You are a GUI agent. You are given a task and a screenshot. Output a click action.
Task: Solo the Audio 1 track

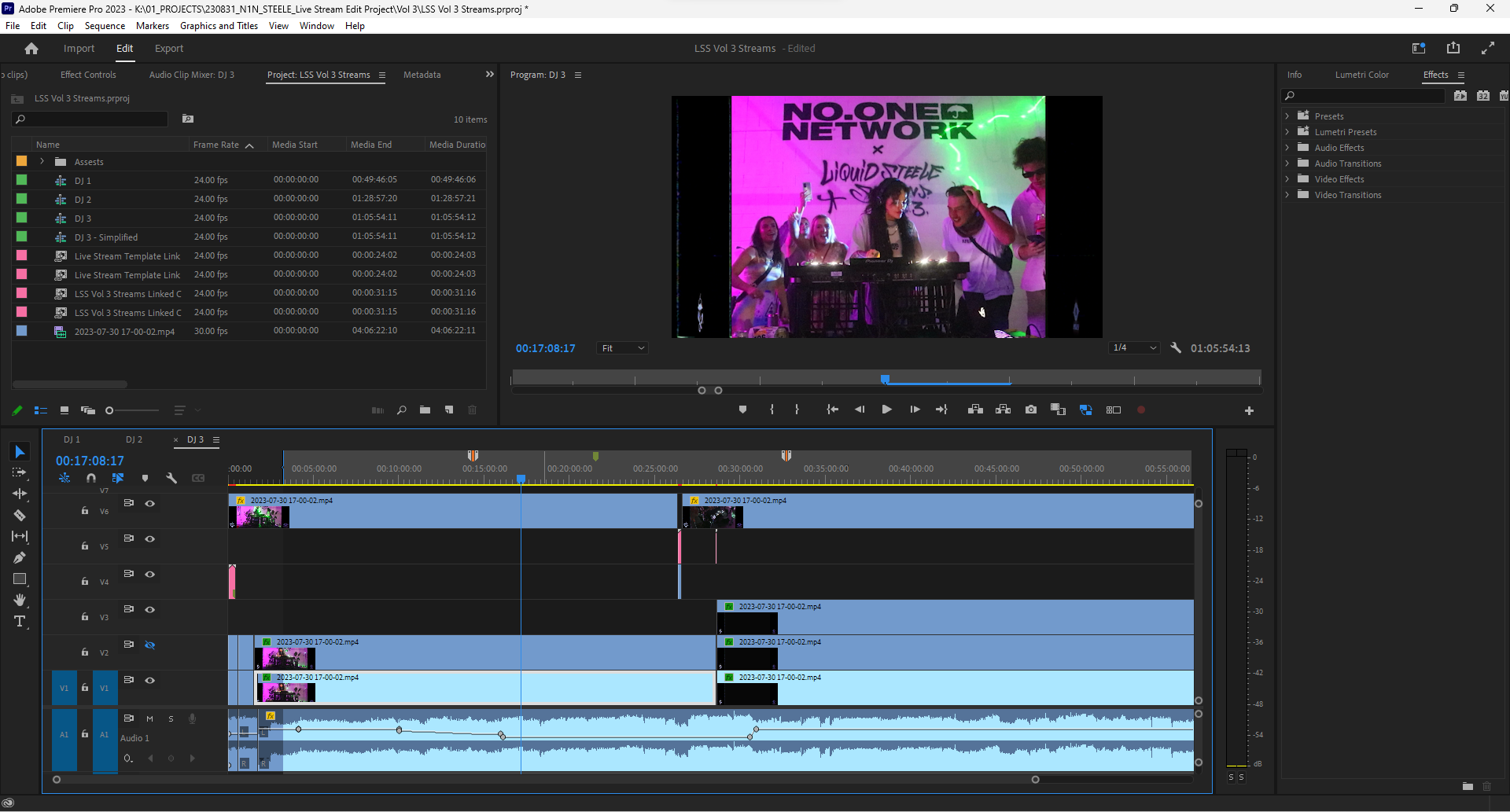point(171,718)
